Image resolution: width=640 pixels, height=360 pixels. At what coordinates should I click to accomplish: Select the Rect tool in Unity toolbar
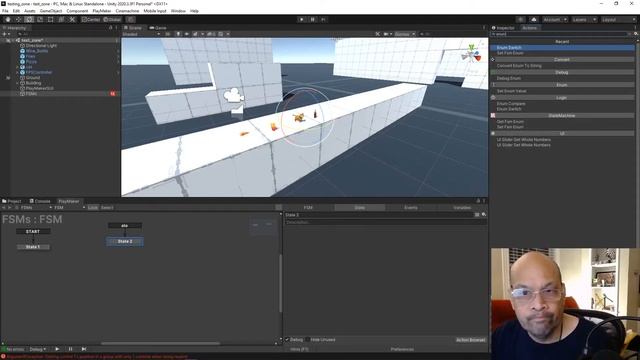coord(51,19)
